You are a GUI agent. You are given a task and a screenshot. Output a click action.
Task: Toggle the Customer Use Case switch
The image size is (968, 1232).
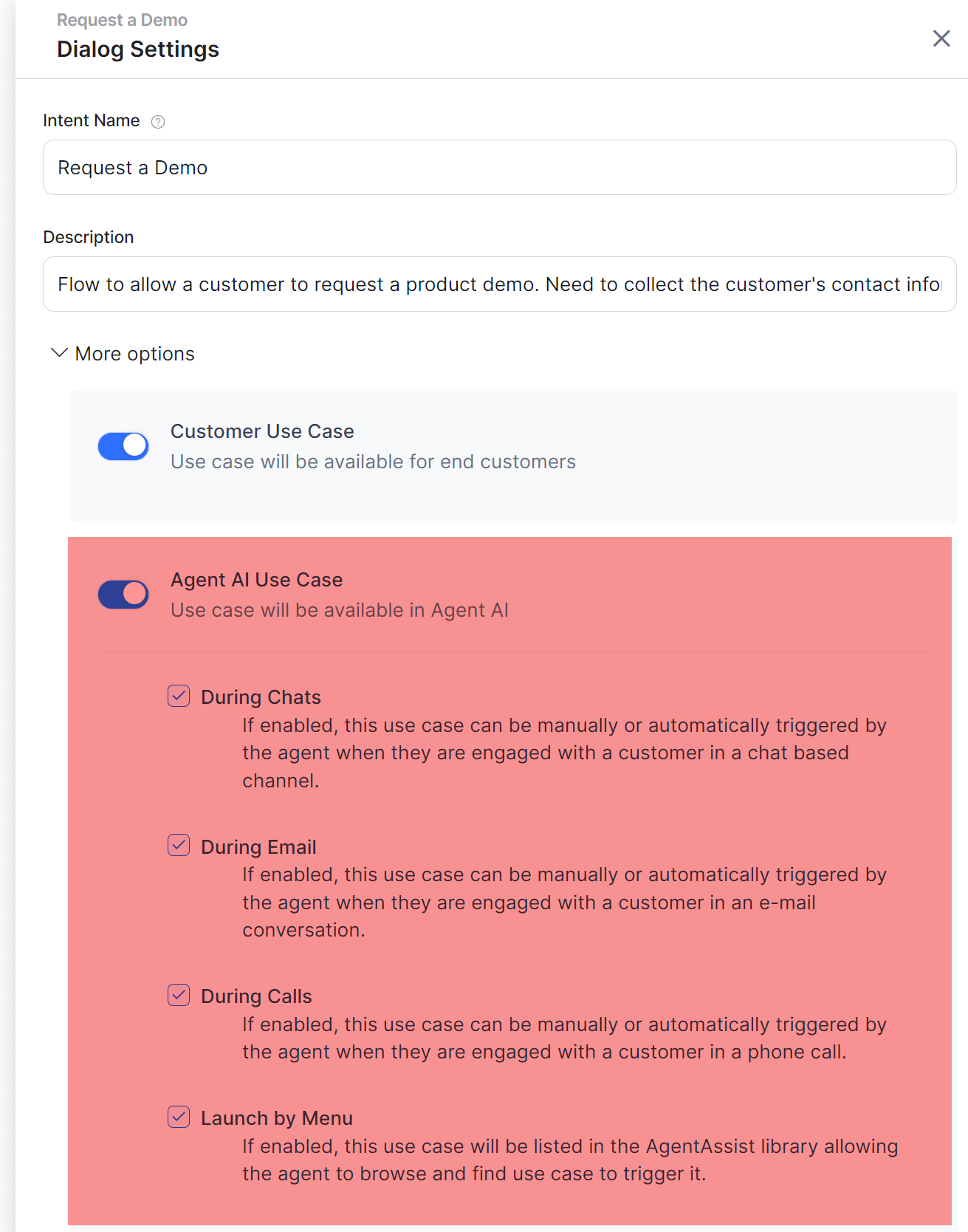coord(123,446)
